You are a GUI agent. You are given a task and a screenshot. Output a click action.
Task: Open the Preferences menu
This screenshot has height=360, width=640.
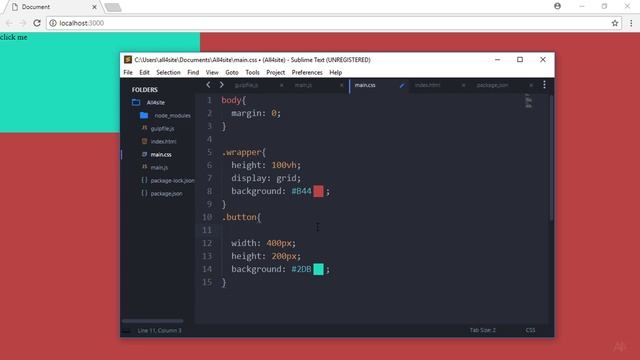tap(307, 72)
